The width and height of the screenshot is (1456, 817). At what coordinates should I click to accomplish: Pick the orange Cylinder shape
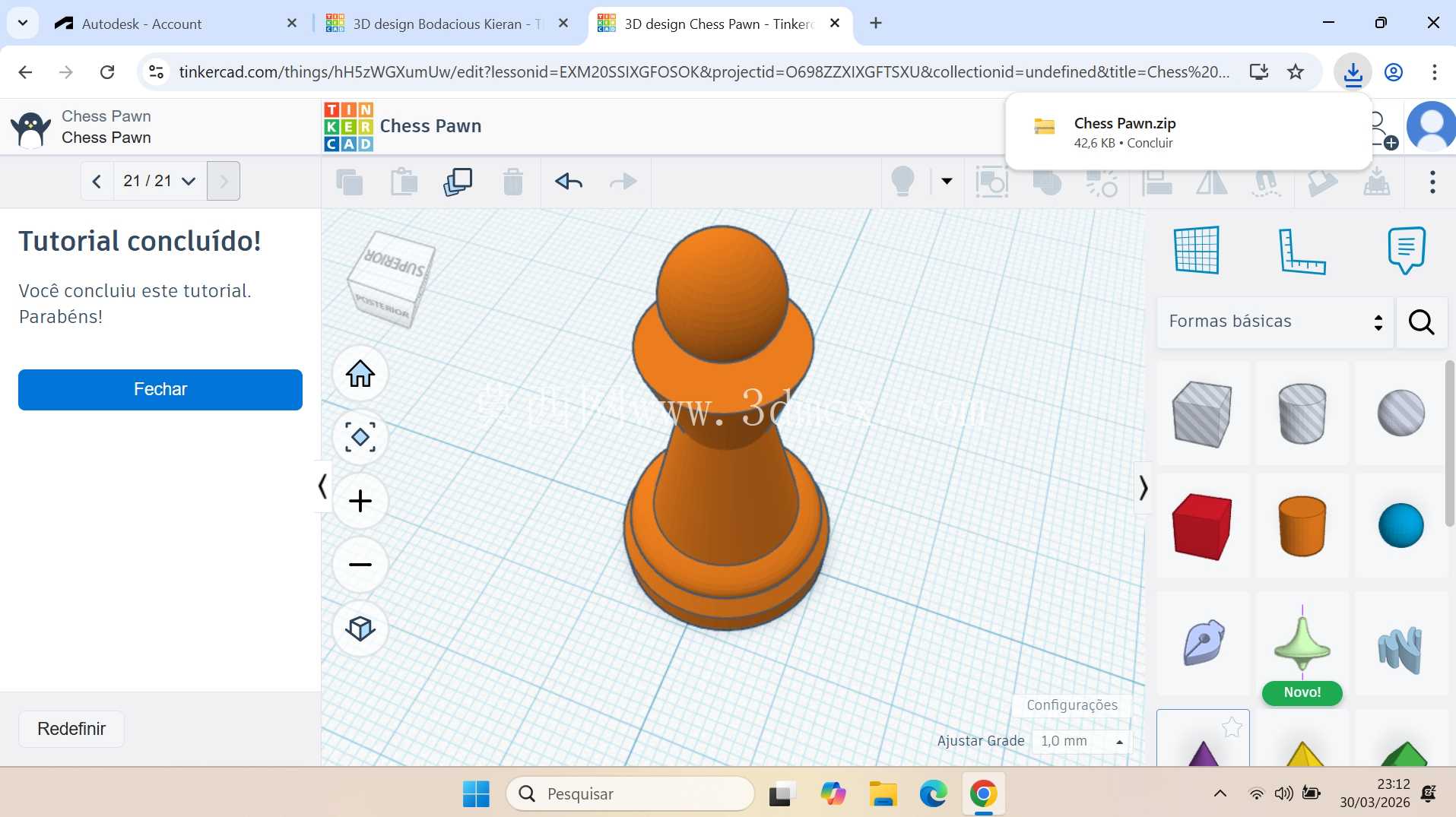(x=1302, y=526)
